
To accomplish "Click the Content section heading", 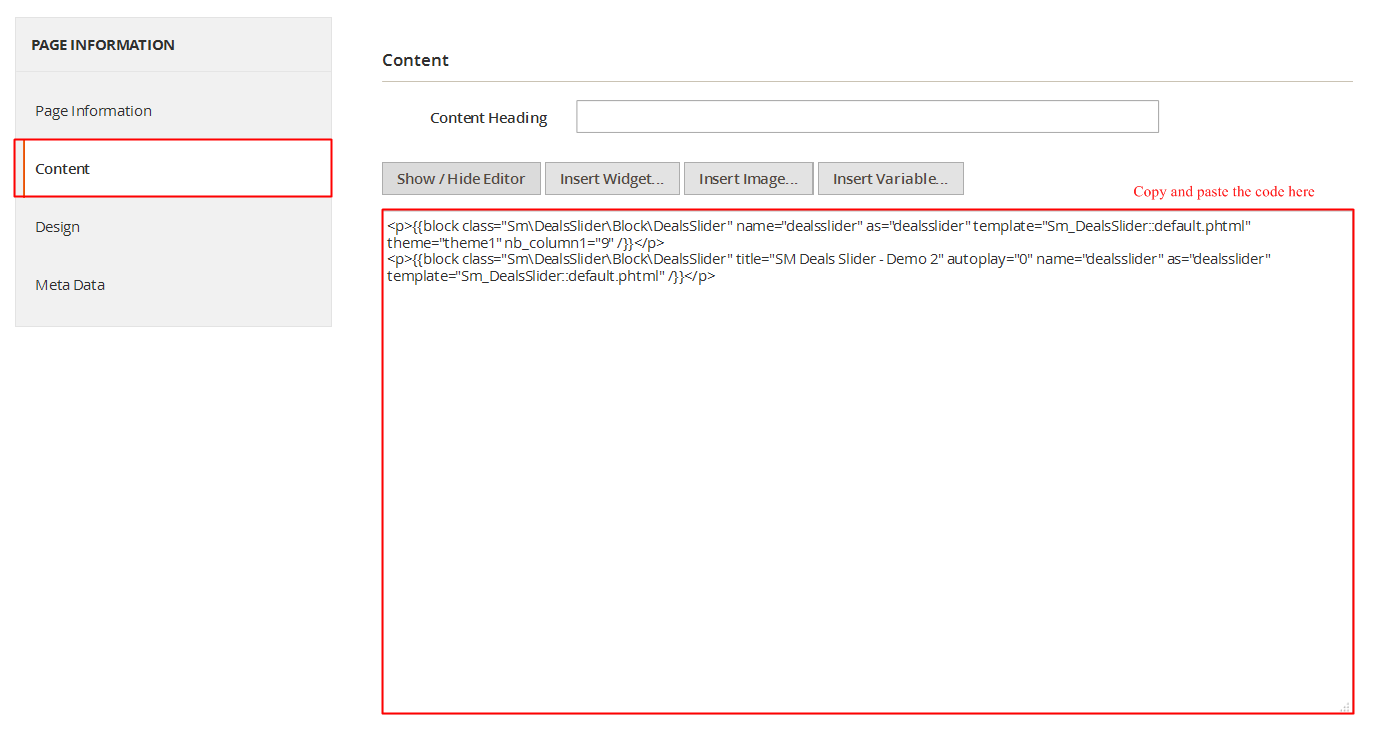I will pyautogui.click(x=415, y=60).
